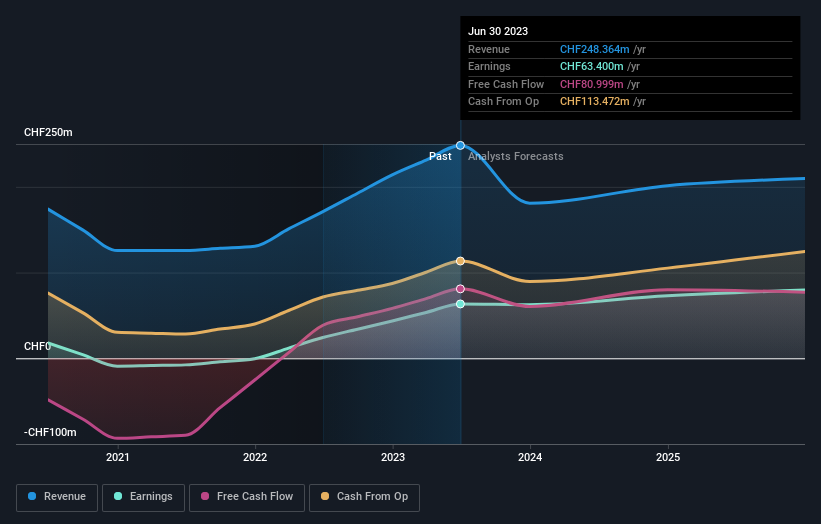Click the CHF80.999m free cash flow value
Image resolution: width=821 pixels, height=524 pixels.
[x=592, y=84]
